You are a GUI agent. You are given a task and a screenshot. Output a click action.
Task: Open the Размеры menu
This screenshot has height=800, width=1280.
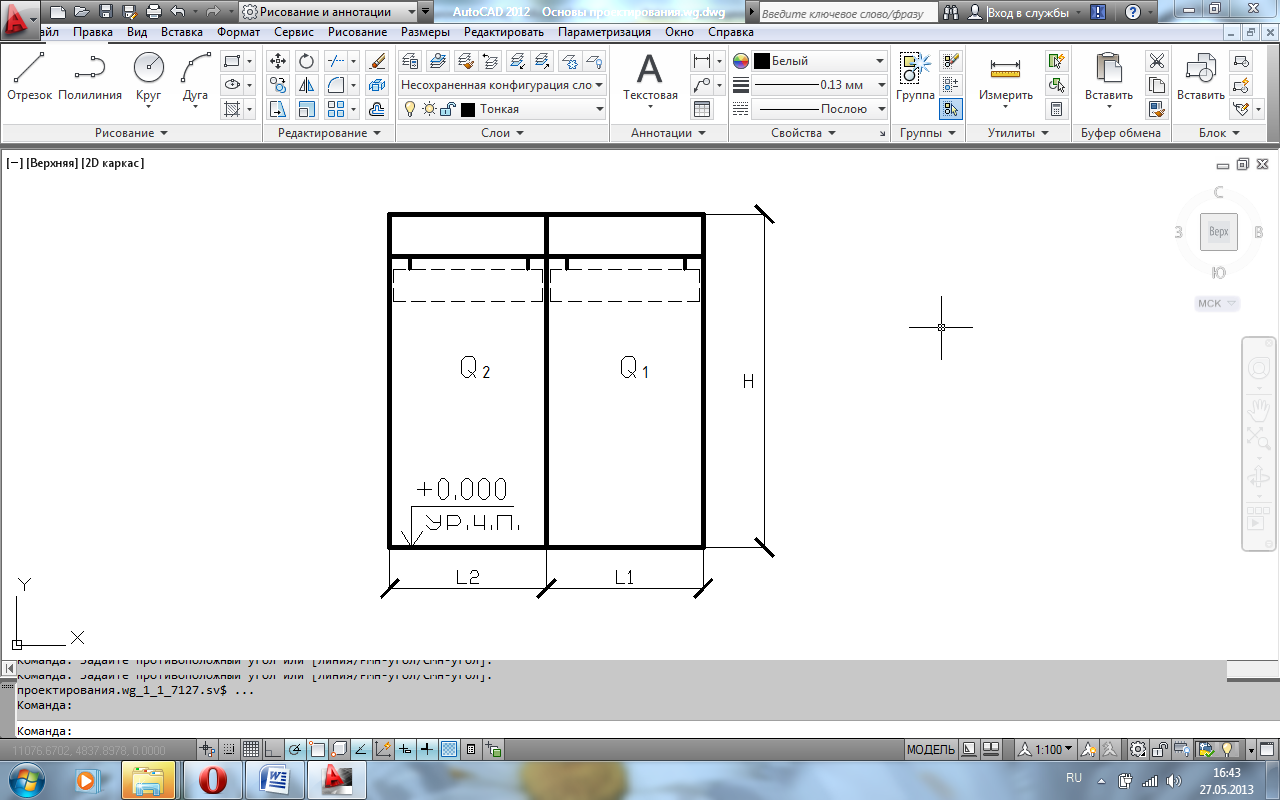425,32
